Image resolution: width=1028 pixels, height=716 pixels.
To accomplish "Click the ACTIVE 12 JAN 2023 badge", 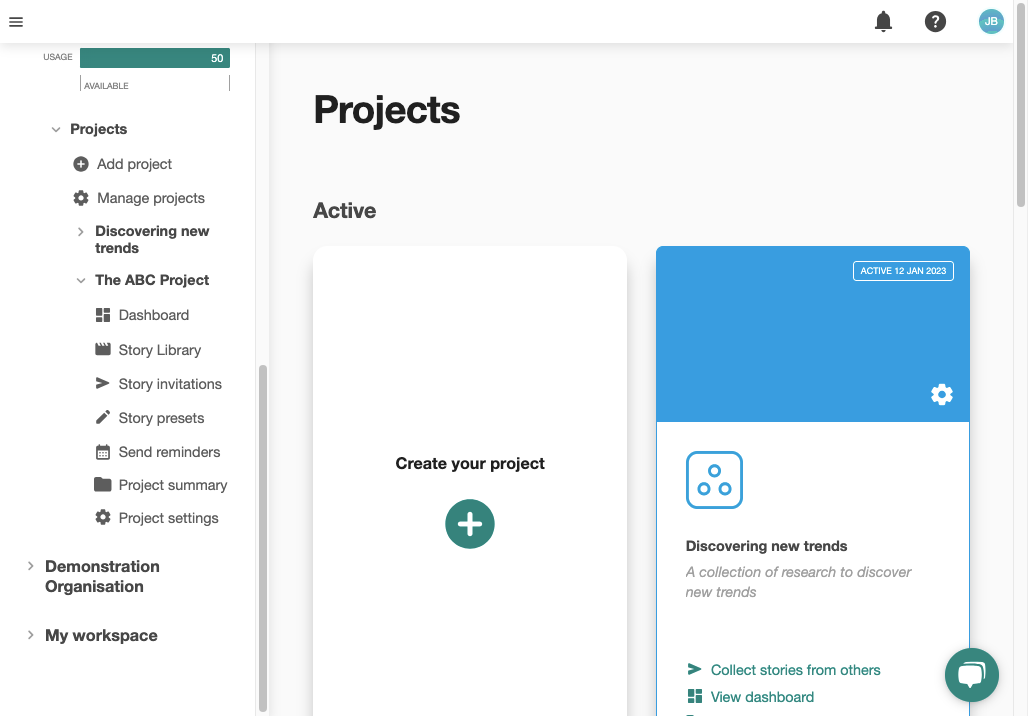I will (903, 271).
